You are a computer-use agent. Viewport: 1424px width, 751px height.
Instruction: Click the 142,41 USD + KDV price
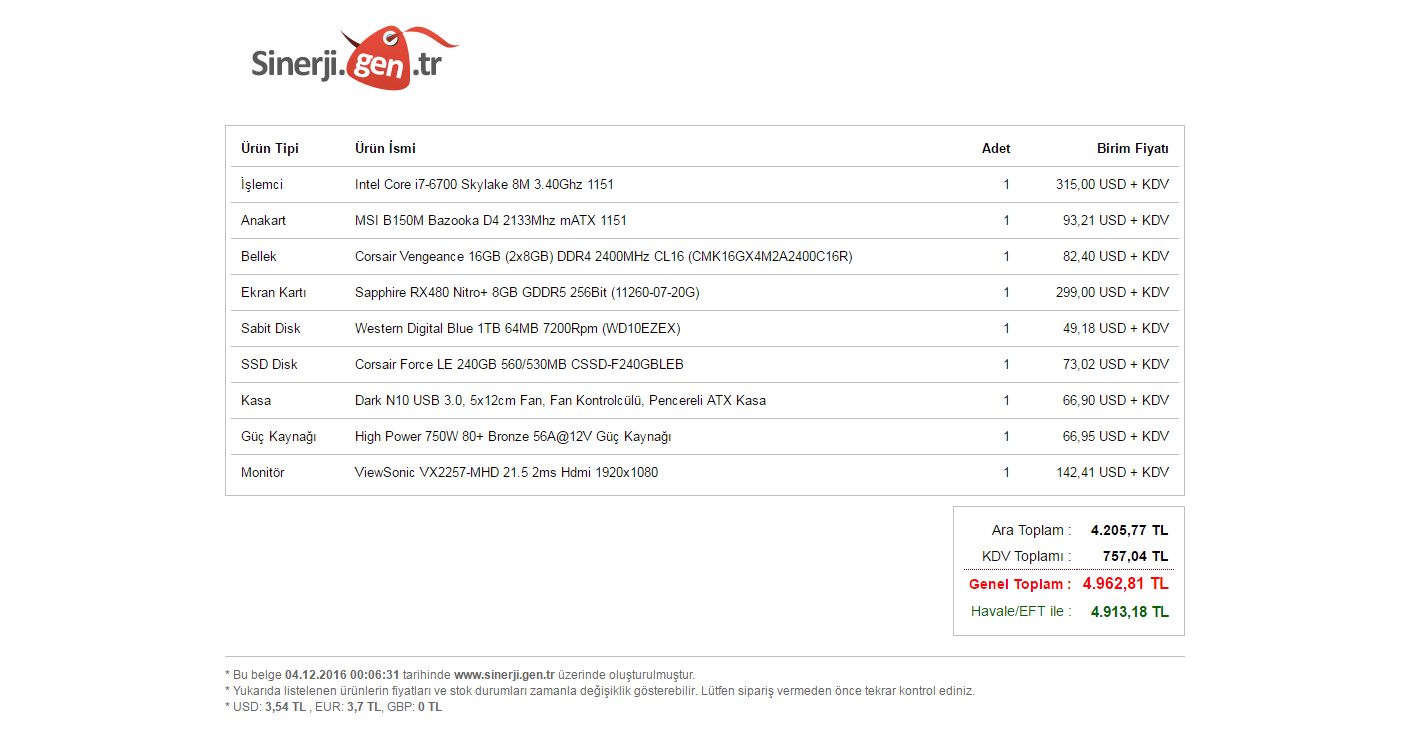[1112, 473]
